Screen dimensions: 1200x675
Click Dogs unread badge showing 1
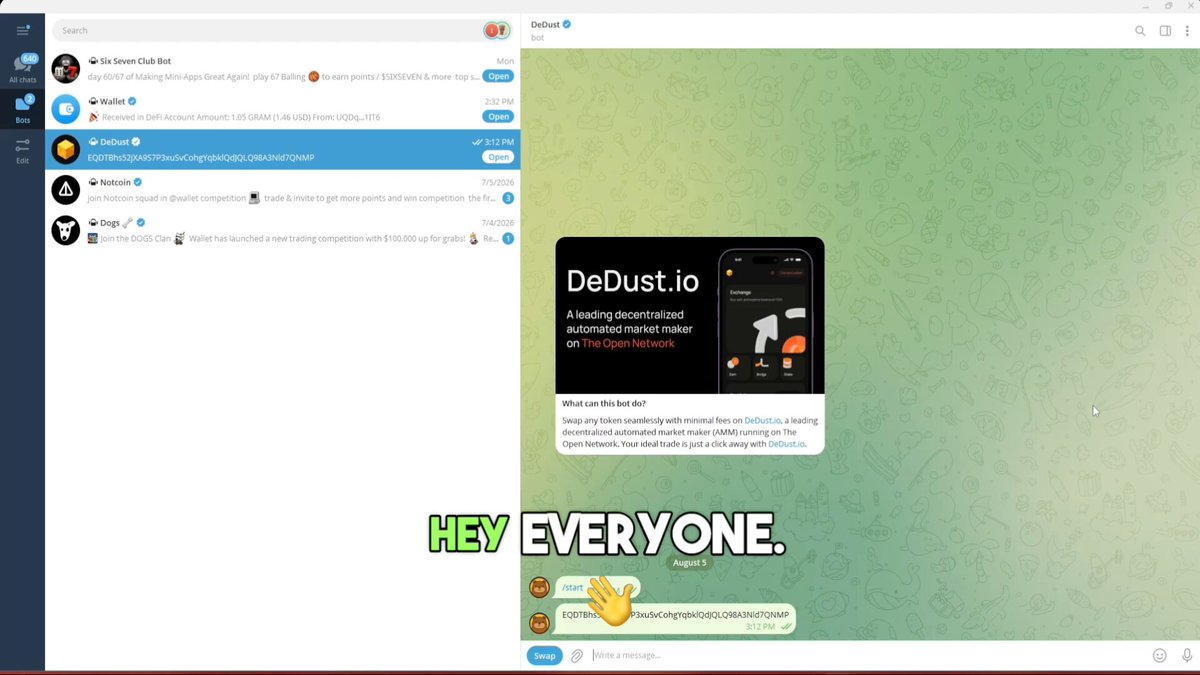point(508,238)
